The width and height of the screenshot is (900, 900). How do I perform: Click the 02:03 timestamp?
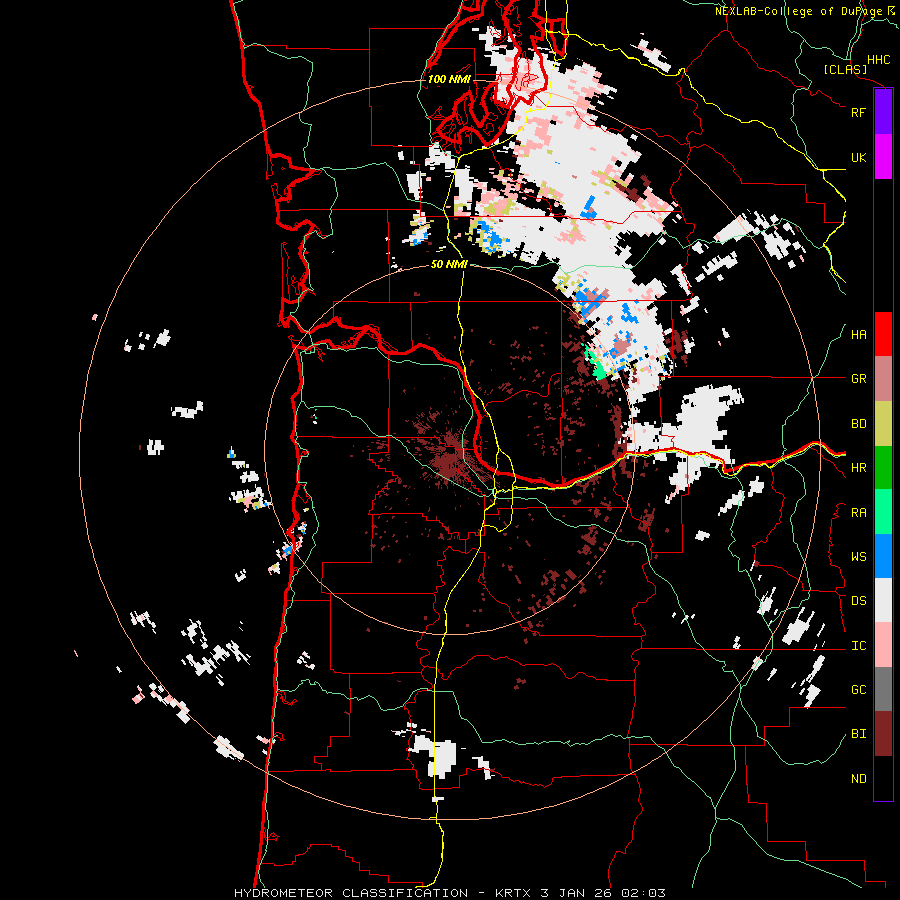646,893
